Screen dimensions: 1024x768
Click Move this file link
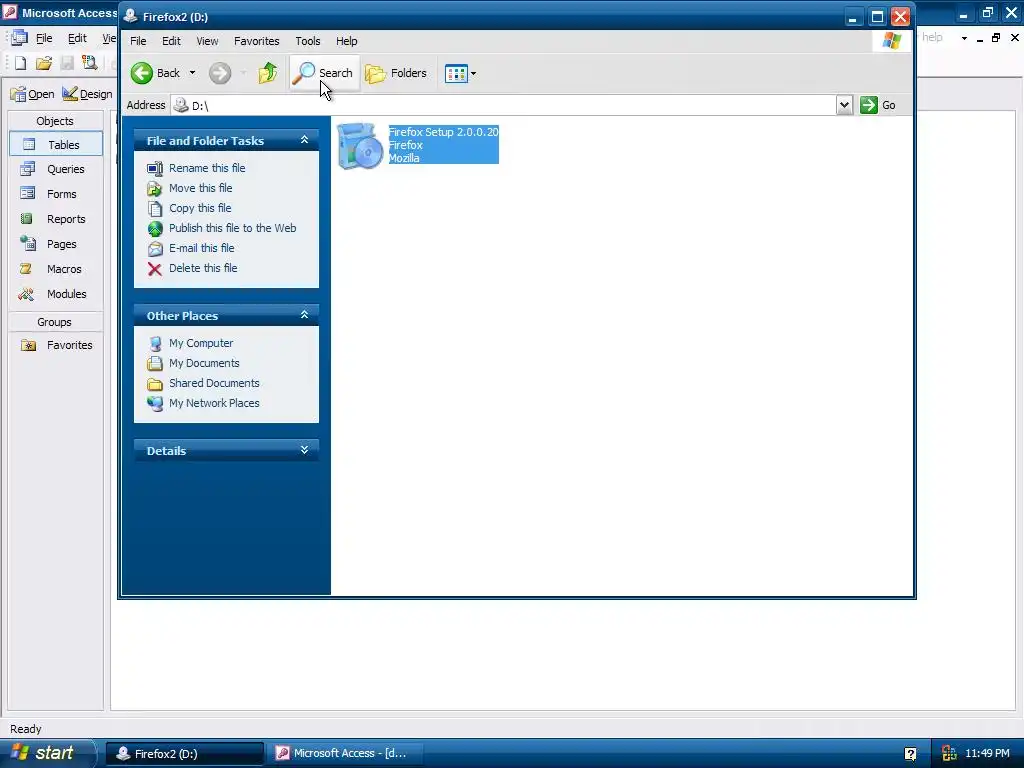click(200, 188)
